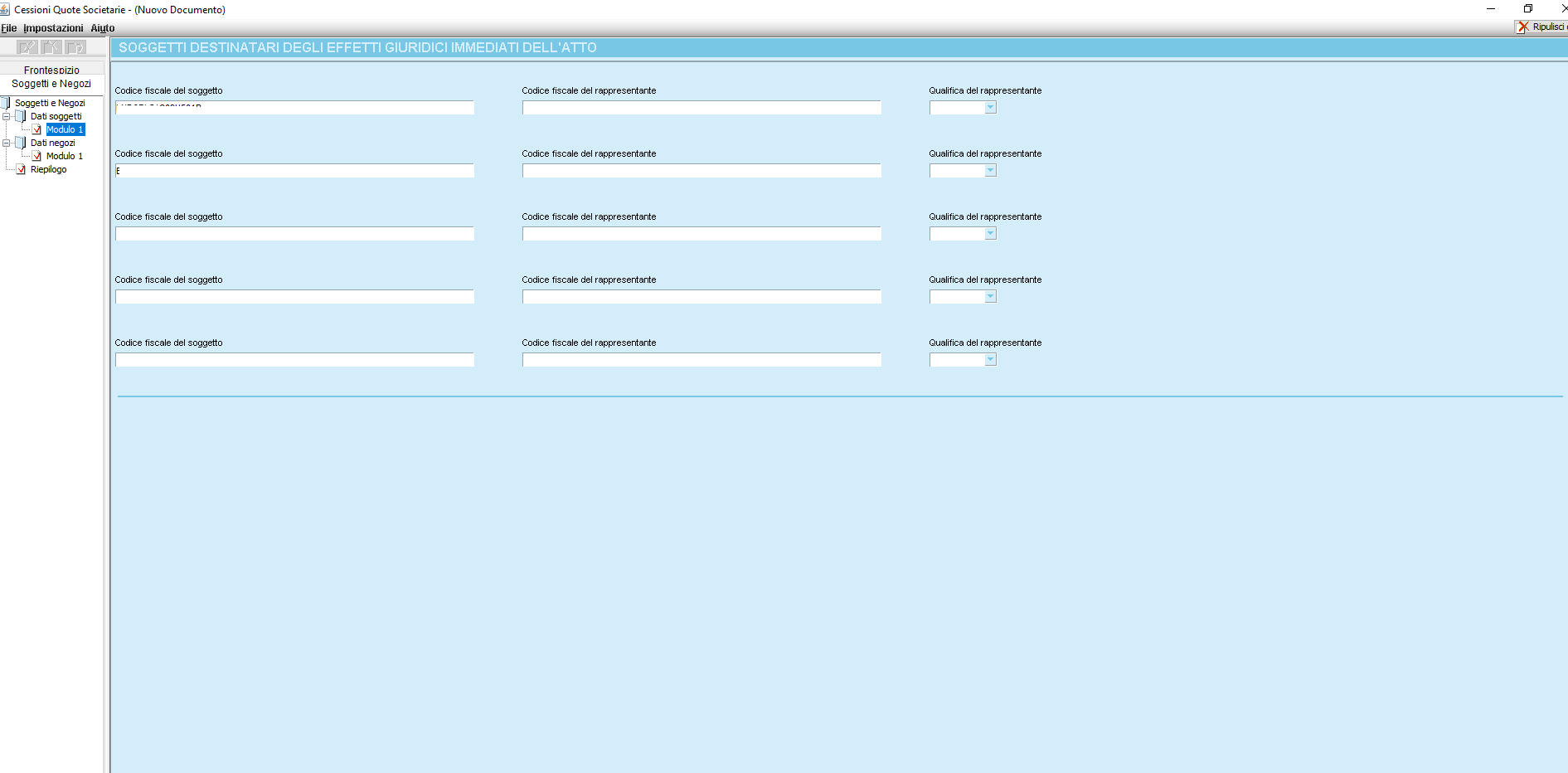
Task: Open the Impostazioni menu
Action: point(53,28)
